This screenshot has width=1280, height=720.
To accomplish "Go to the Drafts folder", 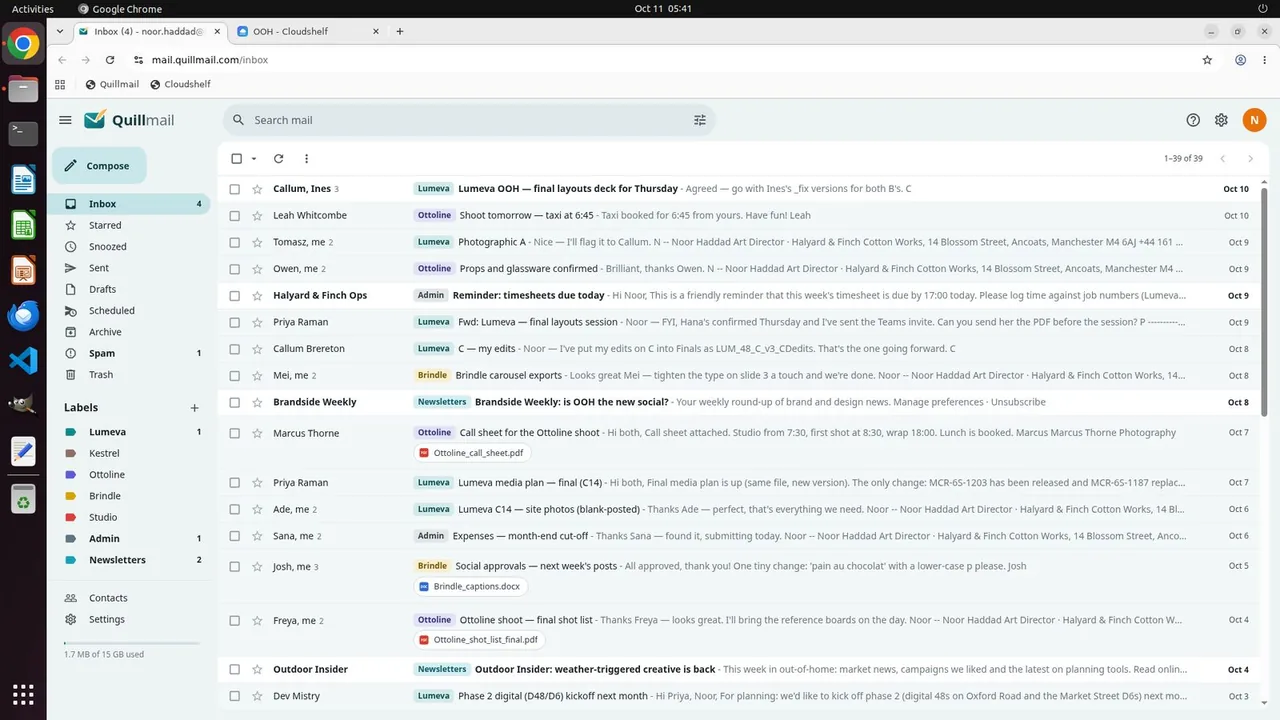I will [130, 289].
